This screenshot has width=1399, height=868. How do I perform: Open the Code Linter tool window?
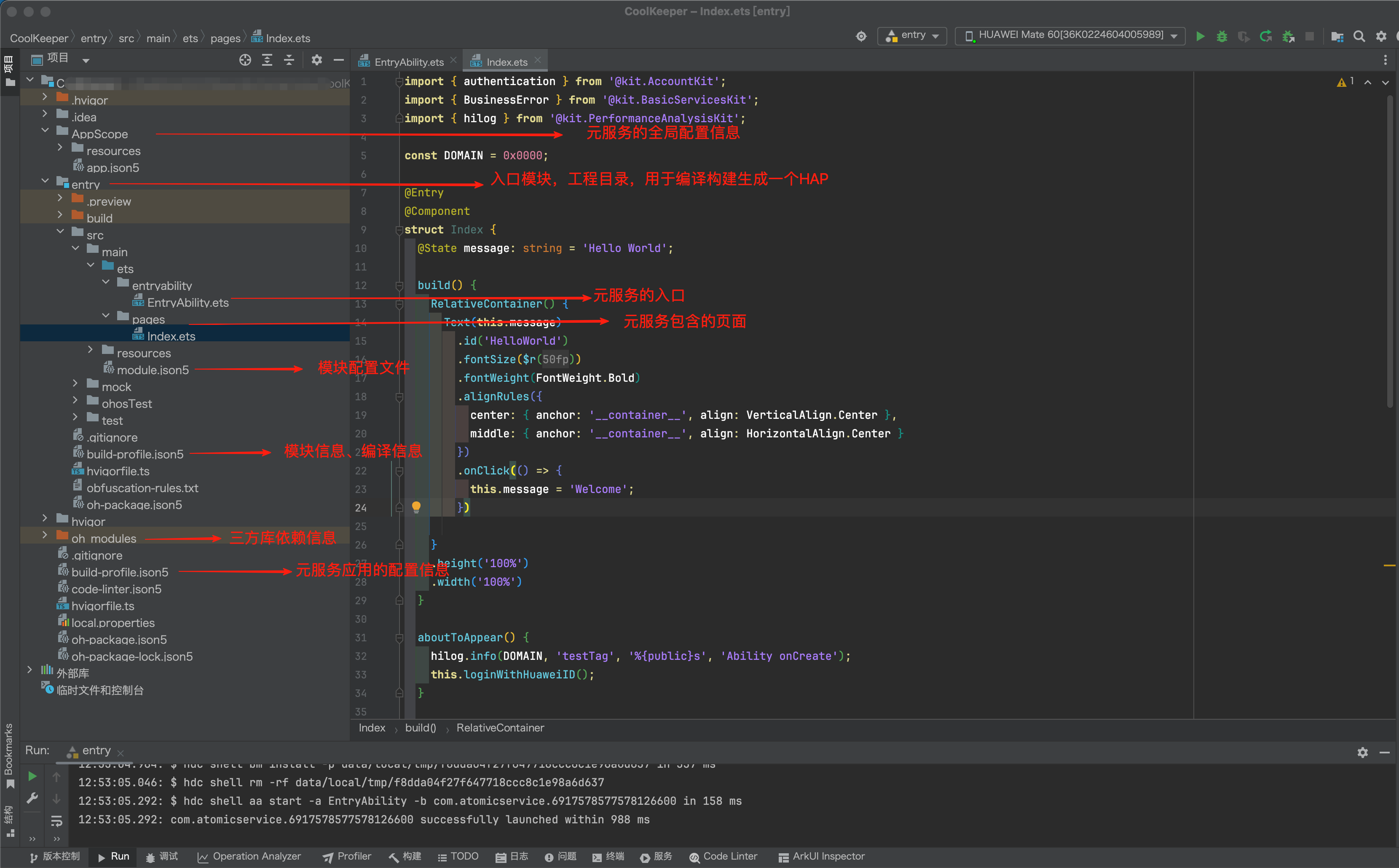click(x=723, y=857)
